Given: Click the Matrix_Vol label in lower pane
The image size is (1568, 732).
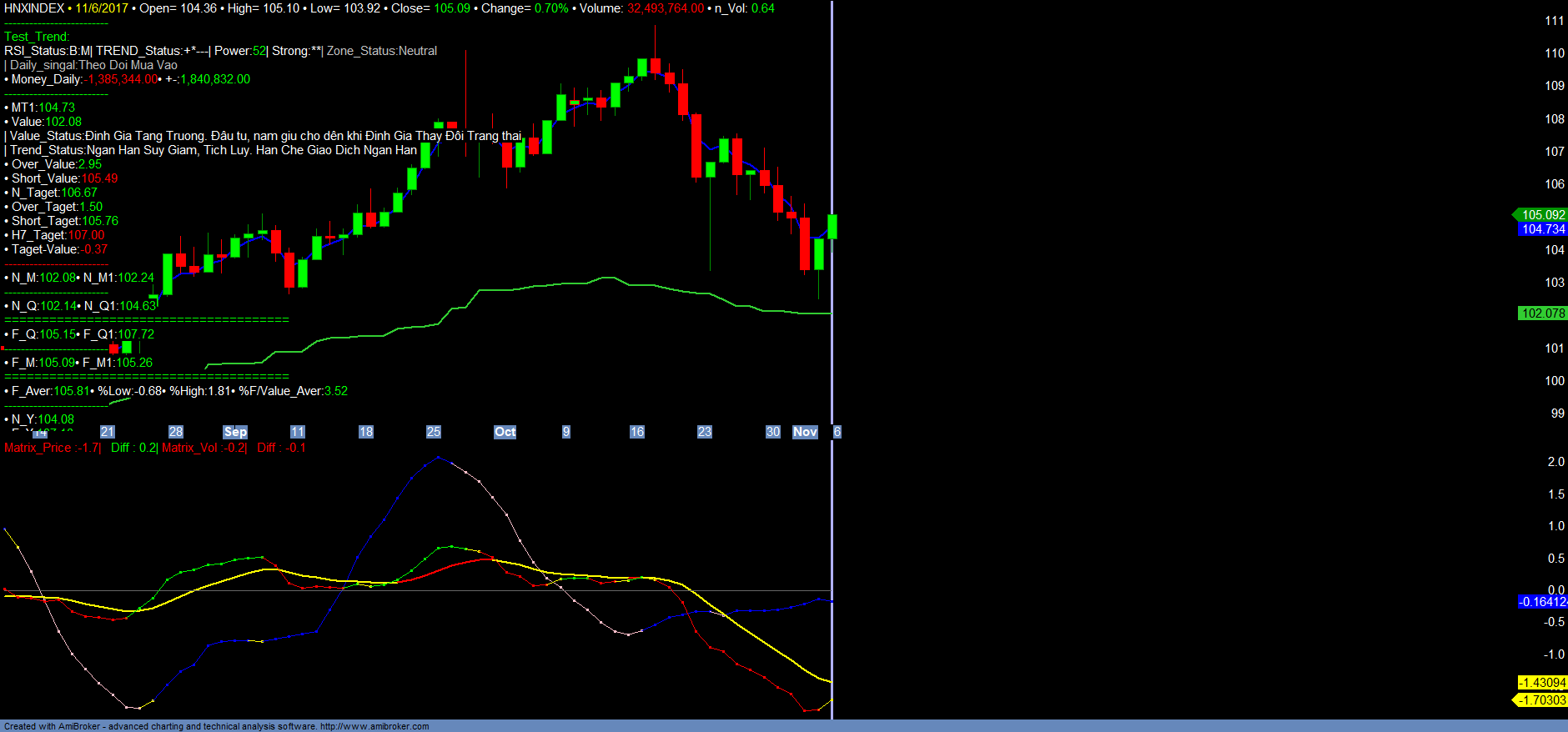Looking at the screenshot, I should (x=189, y=448).
